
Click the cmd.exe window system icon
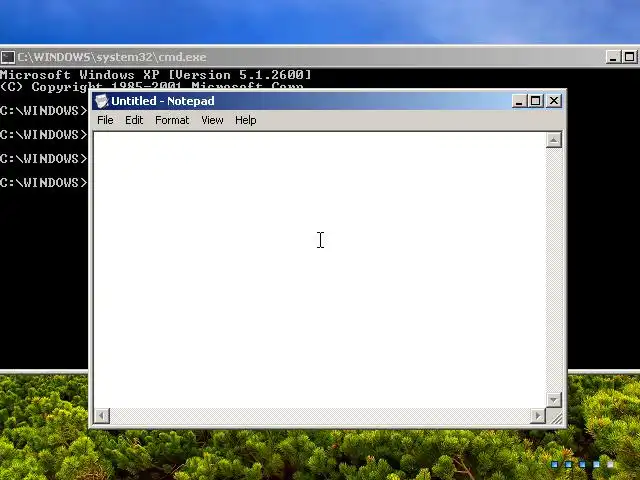click(x=8, y=57)
